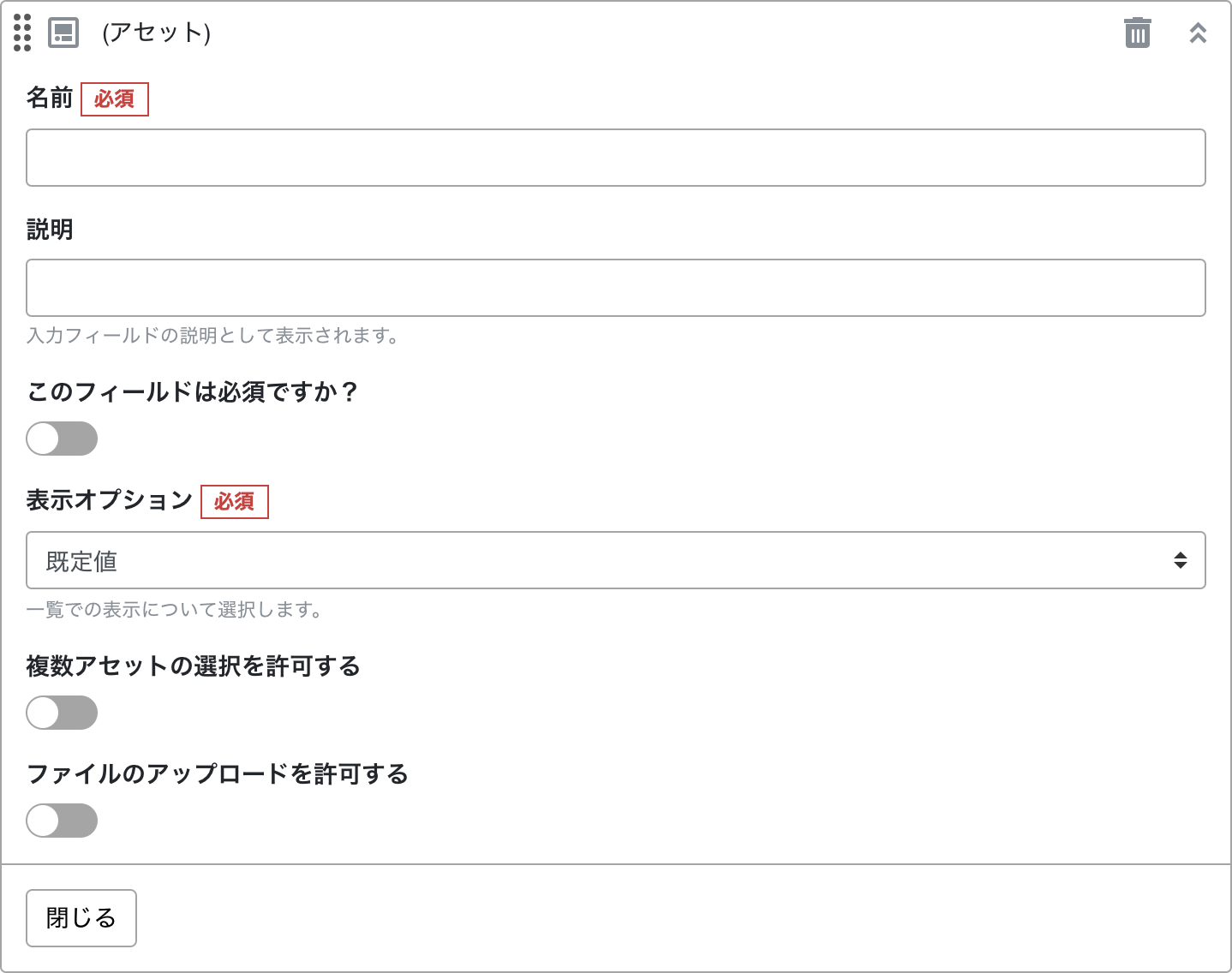Click the このフィールドは必須ですか？ label
Viewport: 1232px width, 973px height.
pyautogui.click(x=194, y=391)
